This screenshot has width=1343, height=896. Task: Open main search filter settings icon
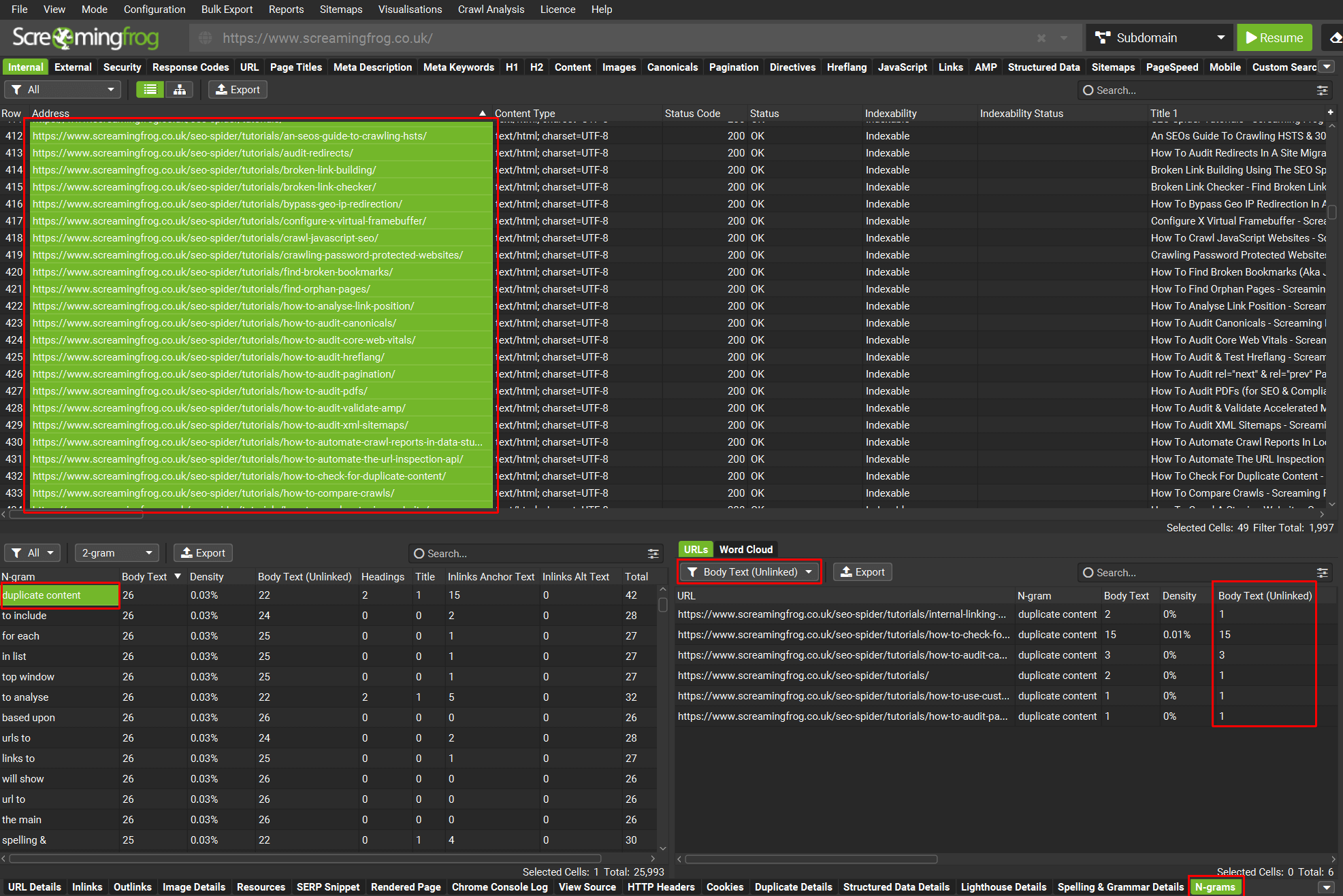tap(1322, 90)
